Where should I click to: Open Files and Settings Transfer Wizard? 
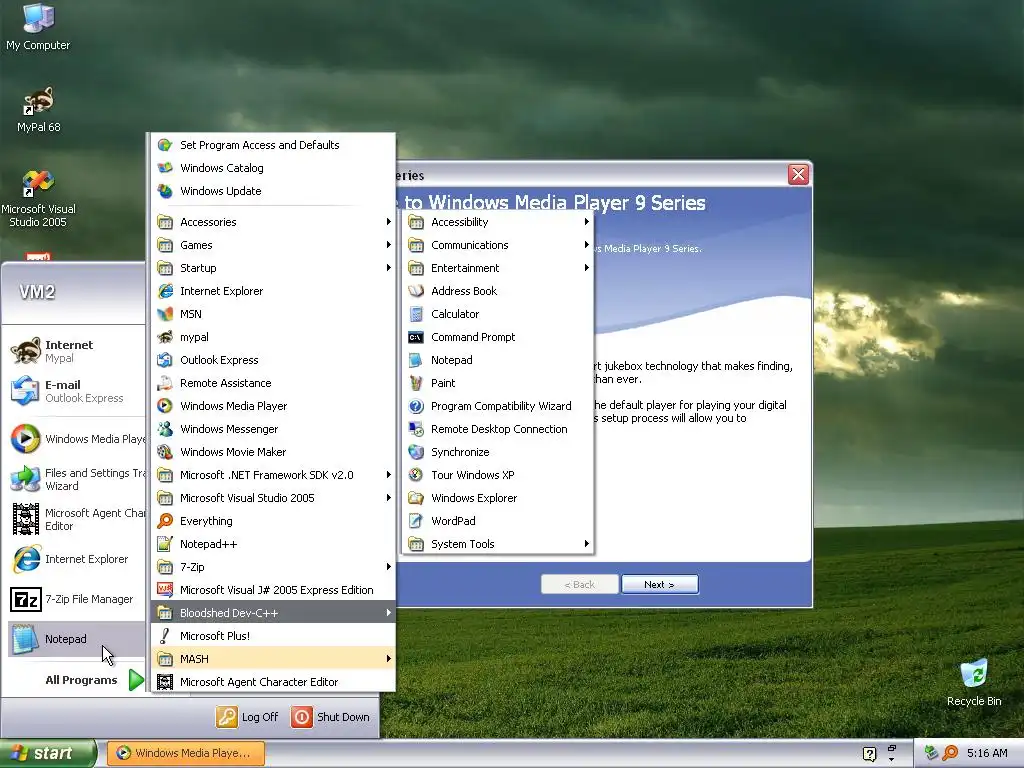tap(74, 479)
